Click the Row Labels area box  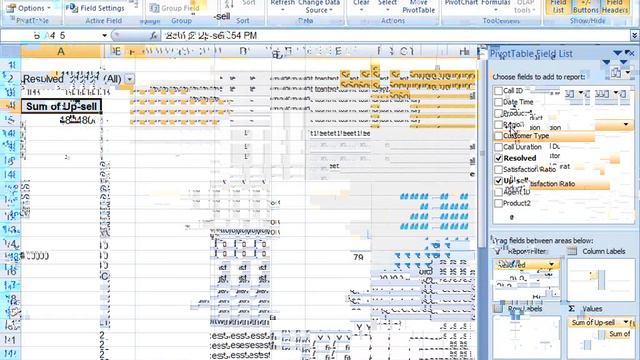tap(527, 336)
